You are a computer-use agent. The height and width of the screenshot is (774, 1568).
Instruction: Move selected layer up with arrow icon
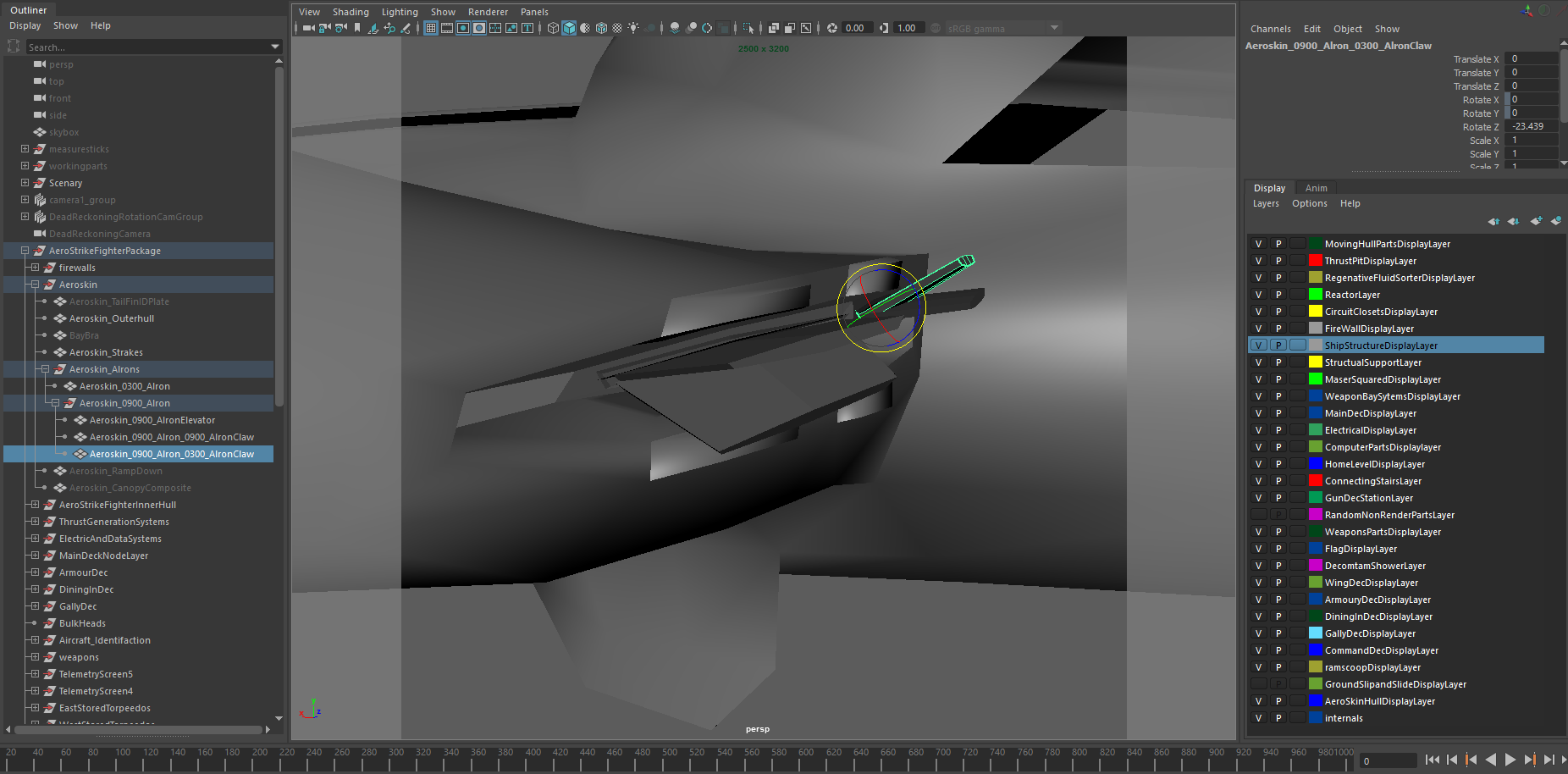point(1493,221)
